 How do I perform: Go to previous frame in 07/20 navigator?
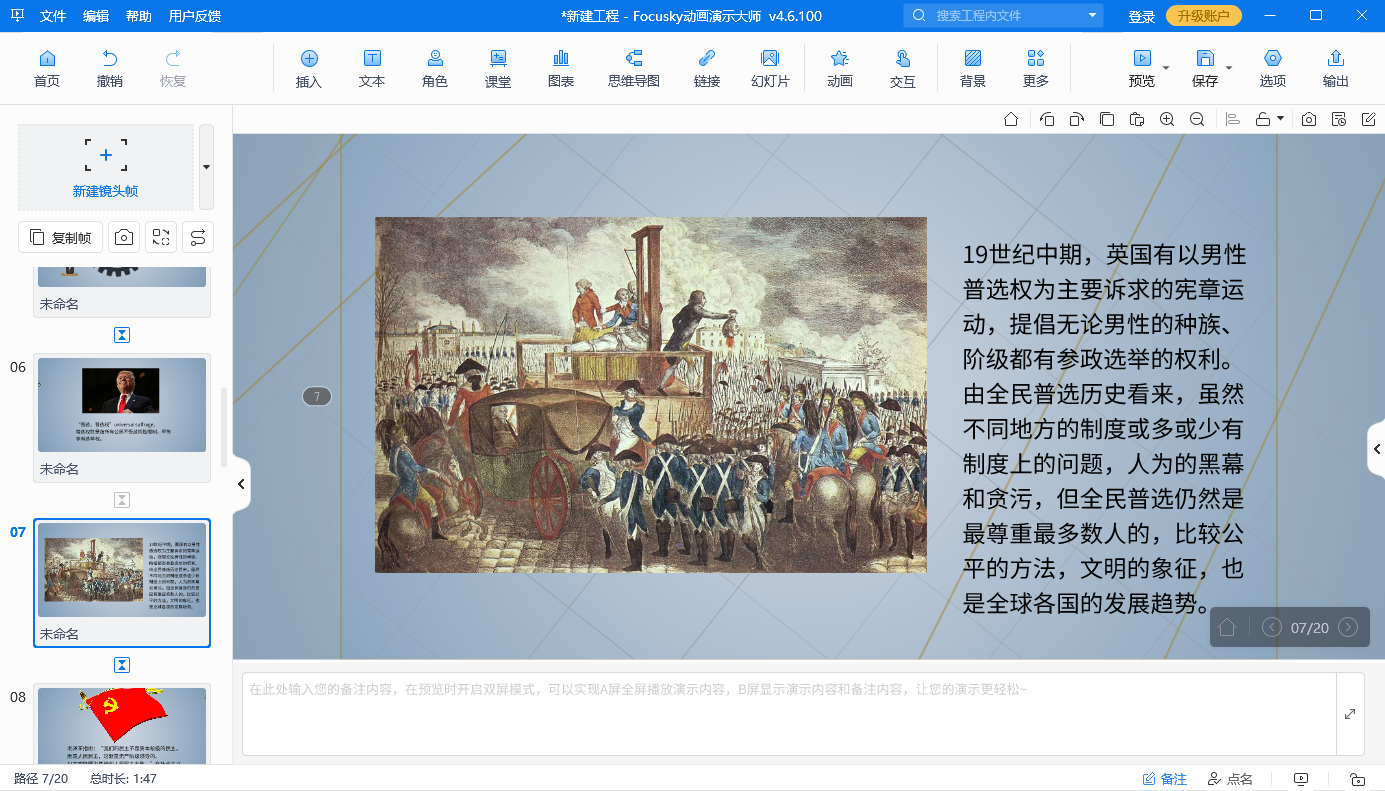click(1272, 628)
